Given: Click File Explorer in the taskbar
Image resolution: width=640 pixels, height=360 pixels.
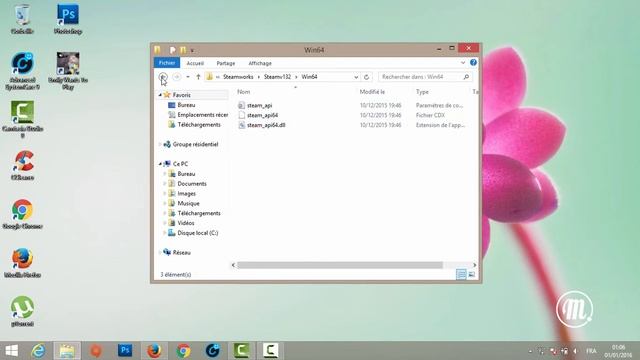Looking at the screenshot, I should (x=67, y=351).
